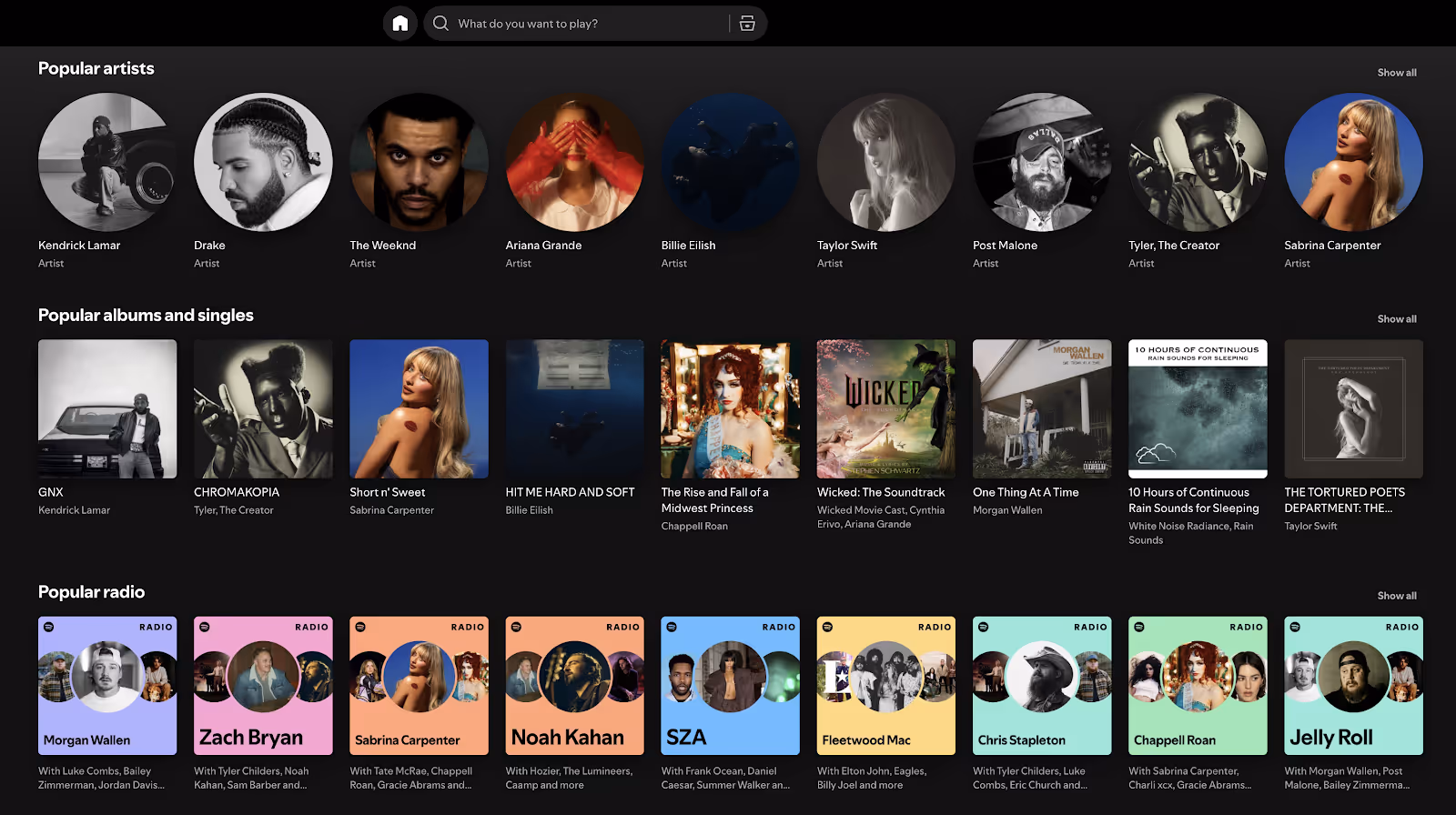Click the 'Post Malone' artist name text
The height and width of the screenshot is (815, 1456).
[x=1005, y=246]
